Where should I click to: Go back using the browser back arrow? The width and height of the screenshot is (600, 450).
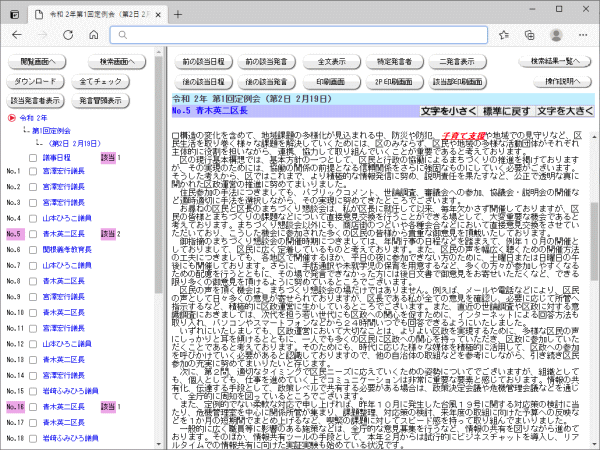coord(17,35)
